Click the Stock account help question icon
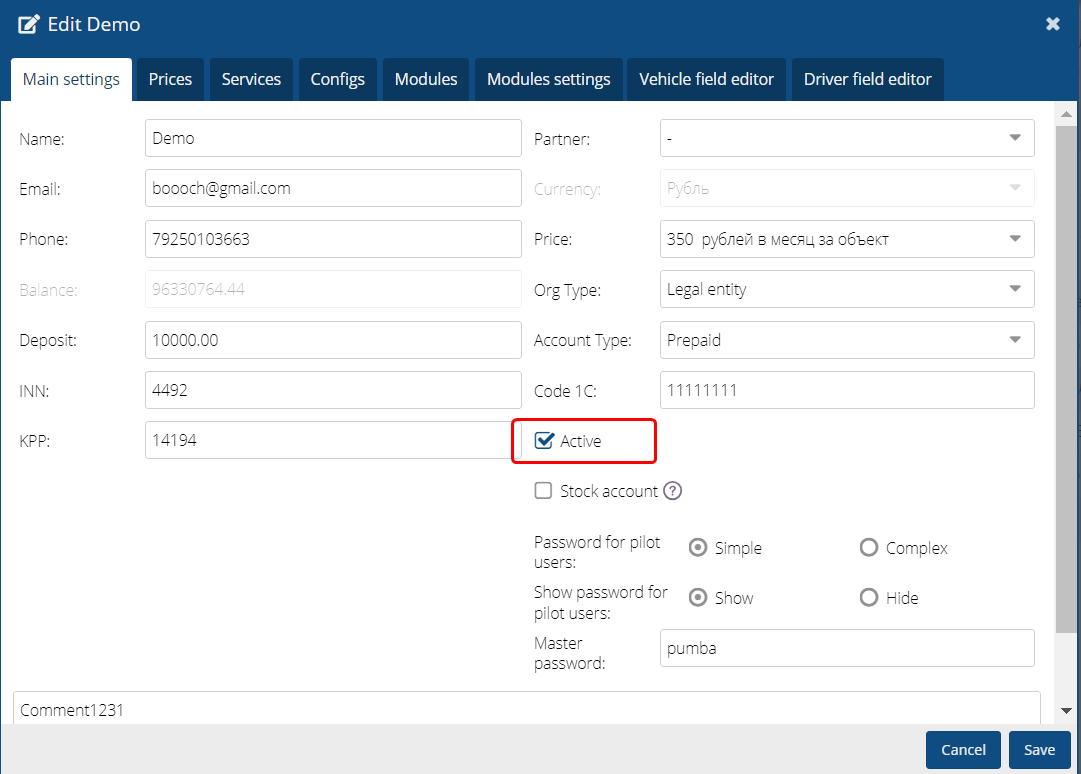1081x774 pixels. pyautogui.click(x=673, y=491)
